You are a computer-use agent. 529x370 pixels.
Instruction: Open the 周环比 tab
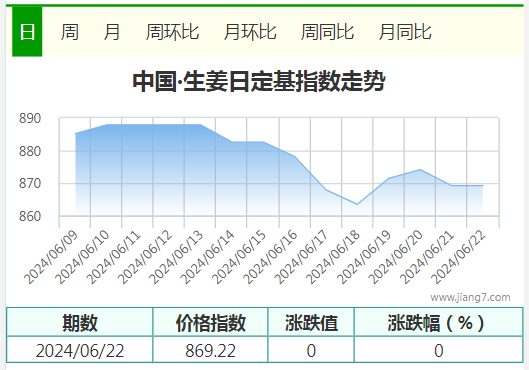[x=172, y=32]
